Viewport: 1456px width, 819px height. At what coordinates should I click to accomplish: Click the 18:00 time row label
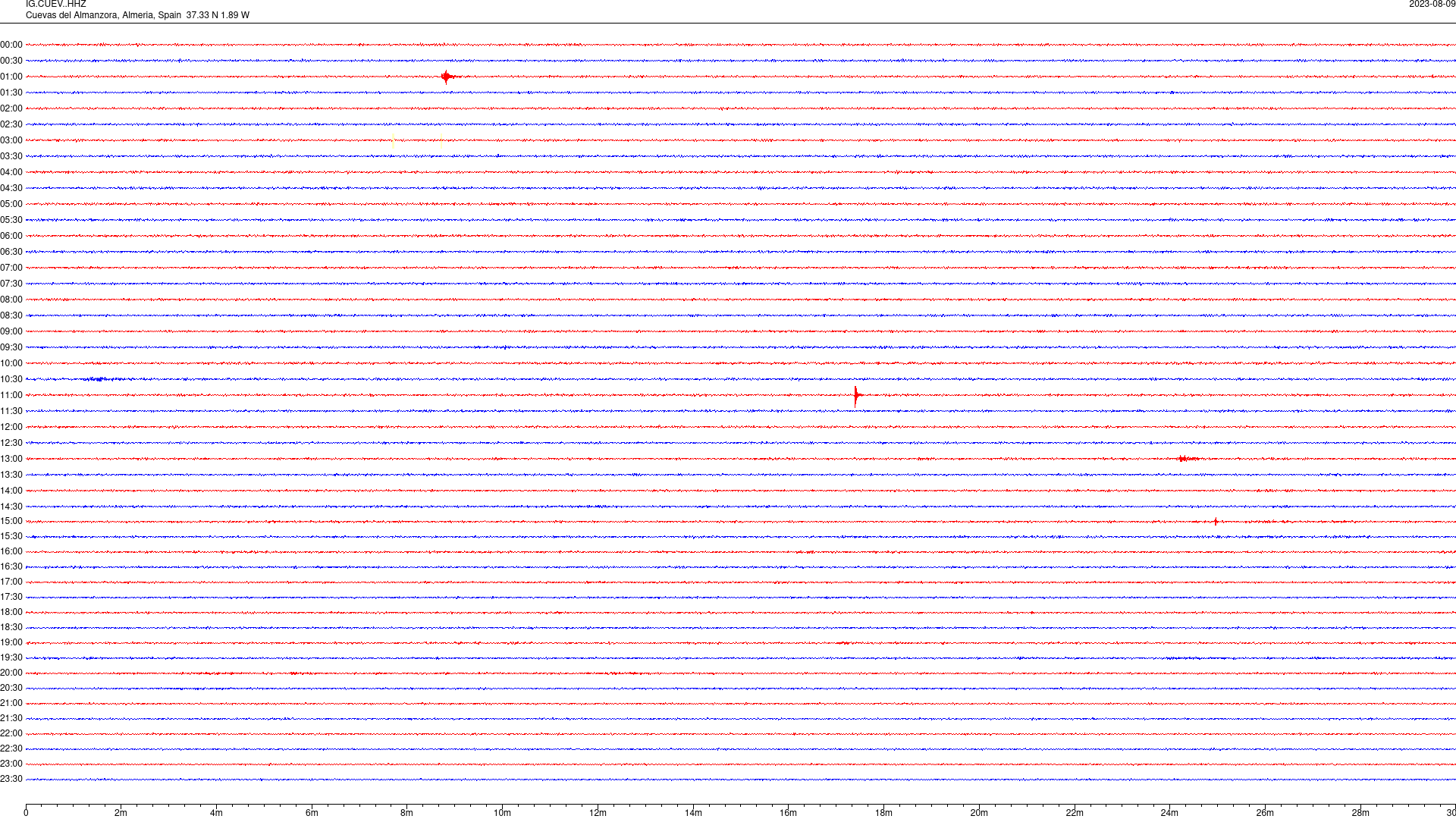click(11, 612)
